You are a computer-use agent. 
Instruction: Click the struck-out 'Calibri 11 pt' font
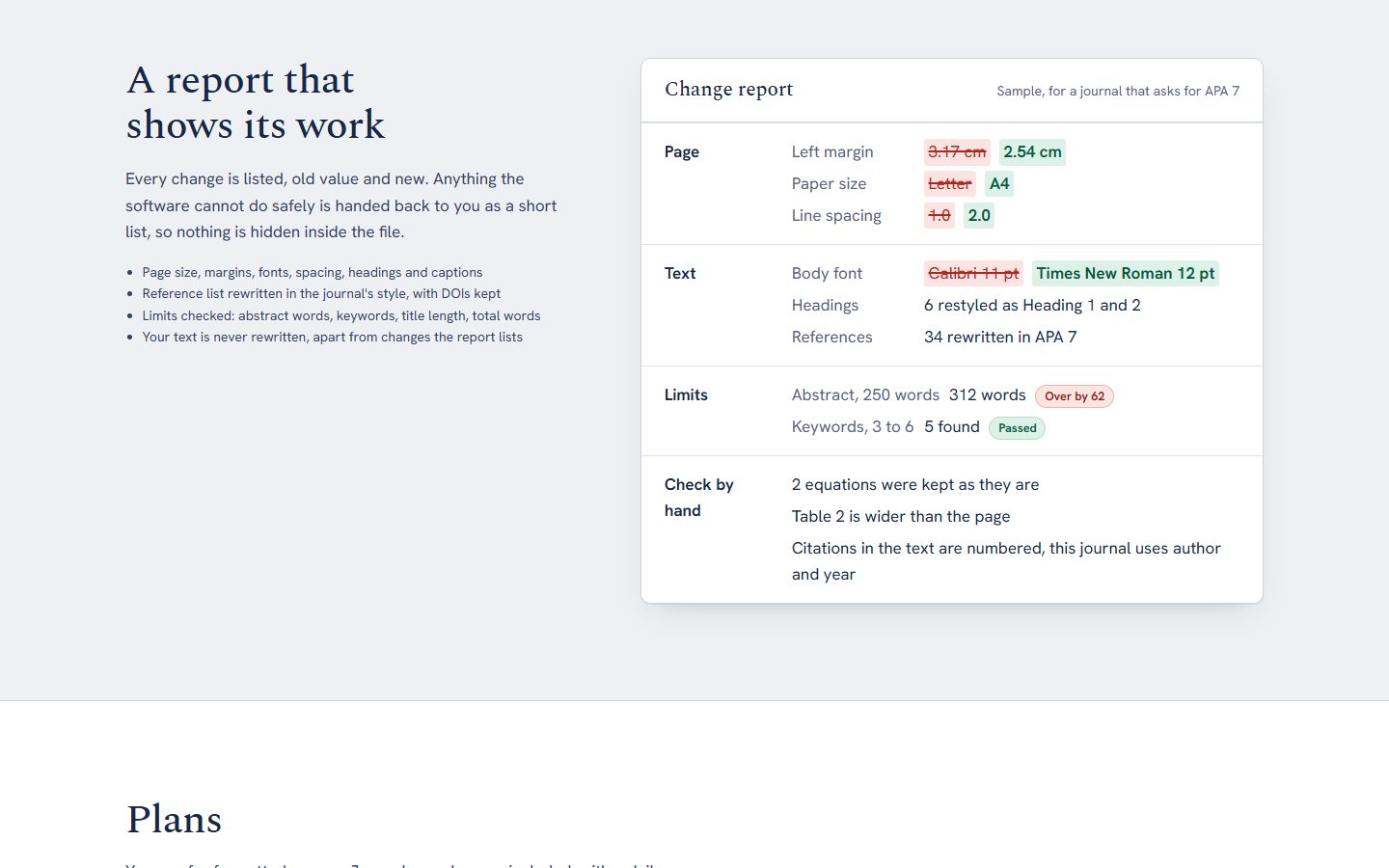[973, 274]
